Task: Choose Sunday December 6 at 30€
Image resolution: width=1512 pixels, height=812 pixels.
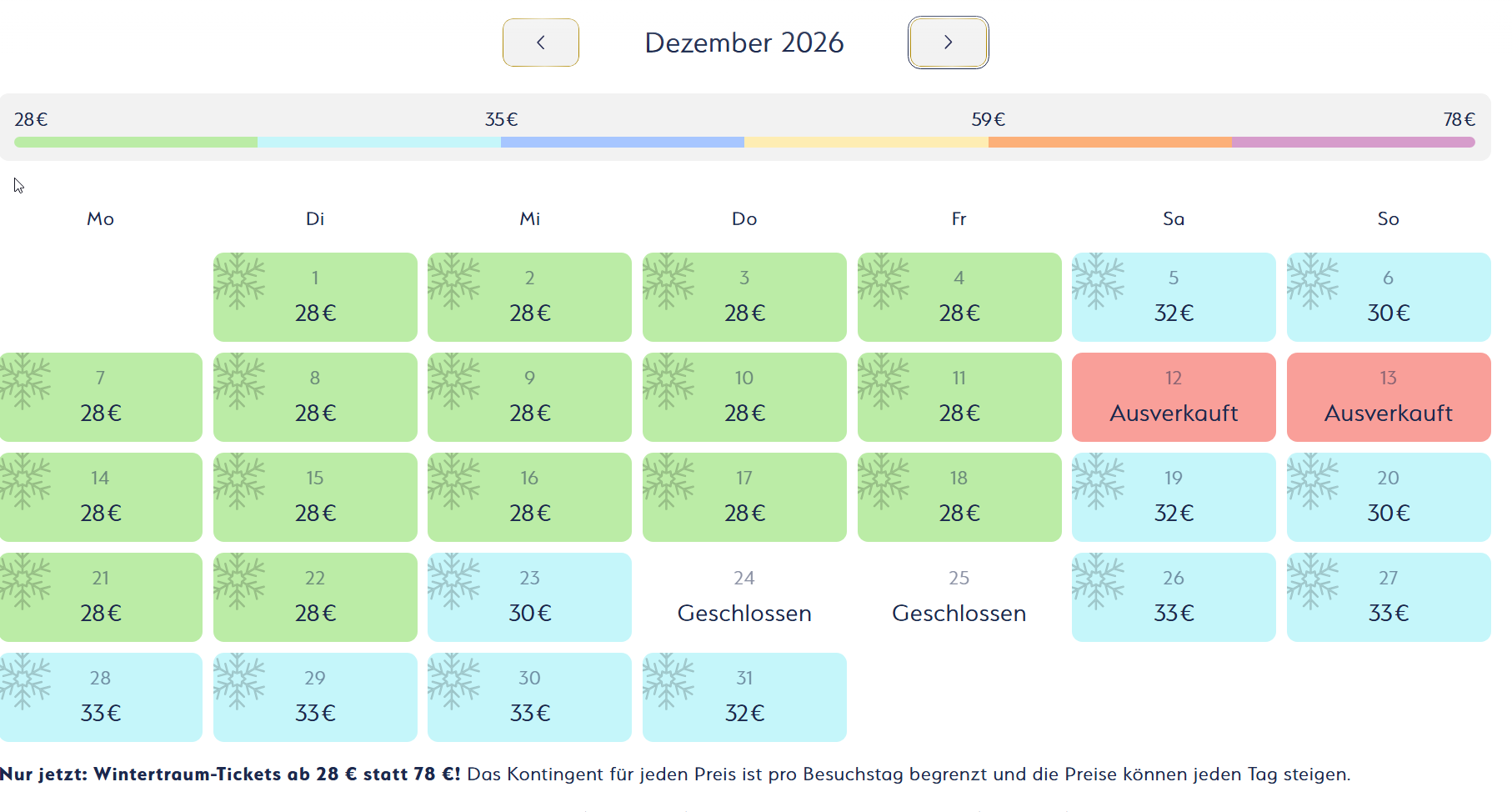Action: [x=1388, y=297]
